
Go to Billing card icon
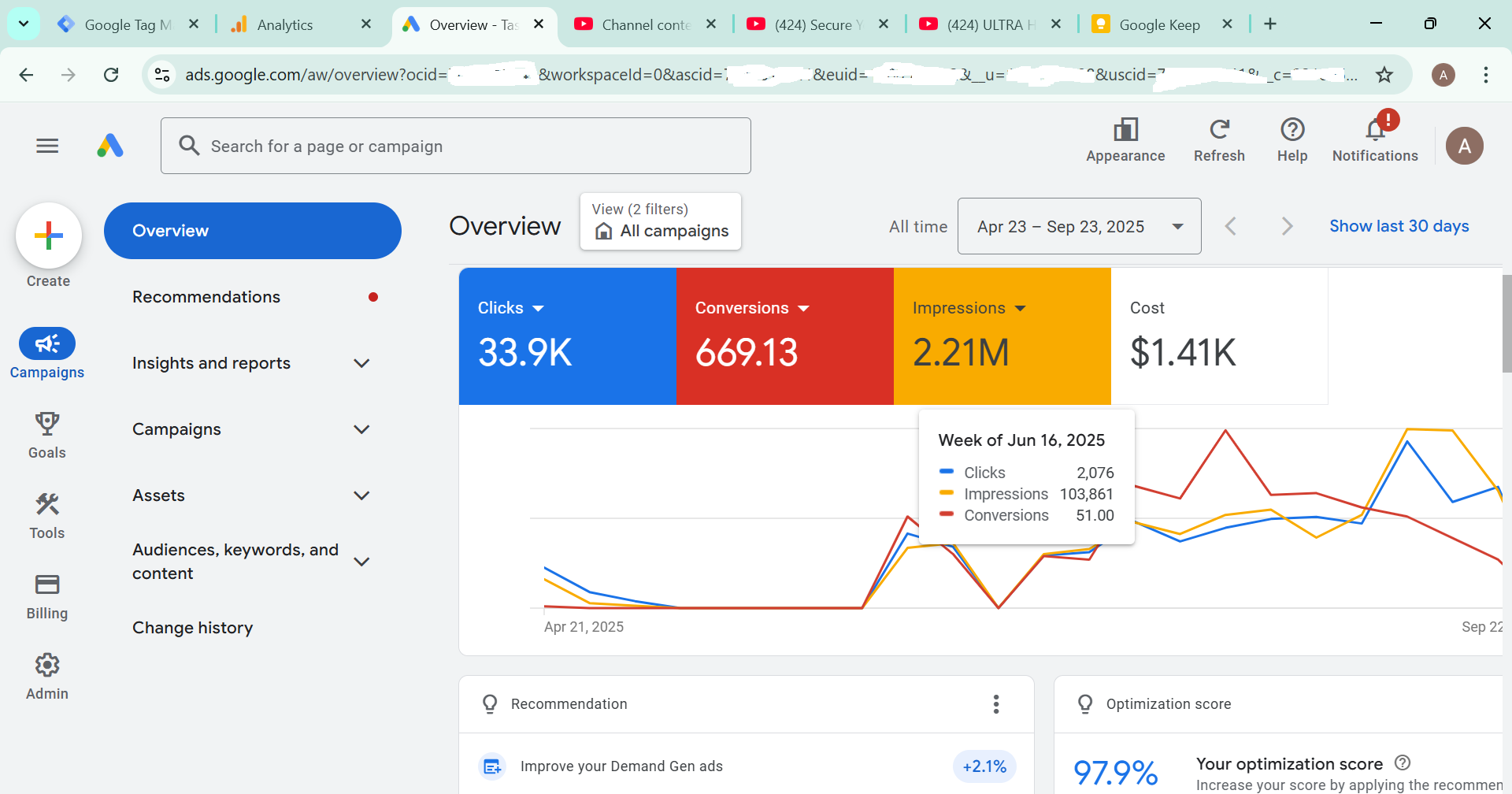[47, 584]
